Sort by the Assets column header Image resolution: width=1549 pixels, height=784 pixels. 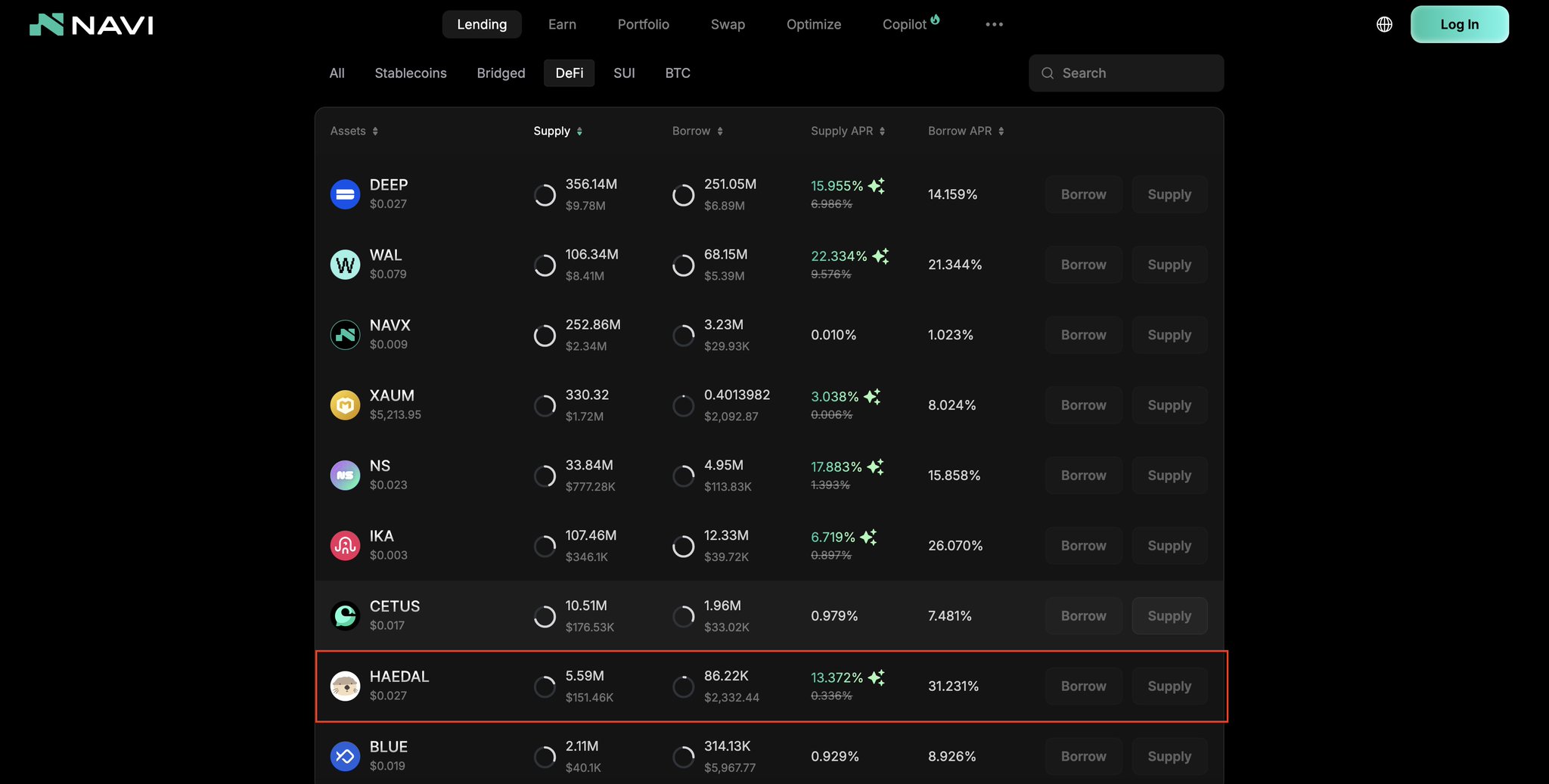(353, 131)
